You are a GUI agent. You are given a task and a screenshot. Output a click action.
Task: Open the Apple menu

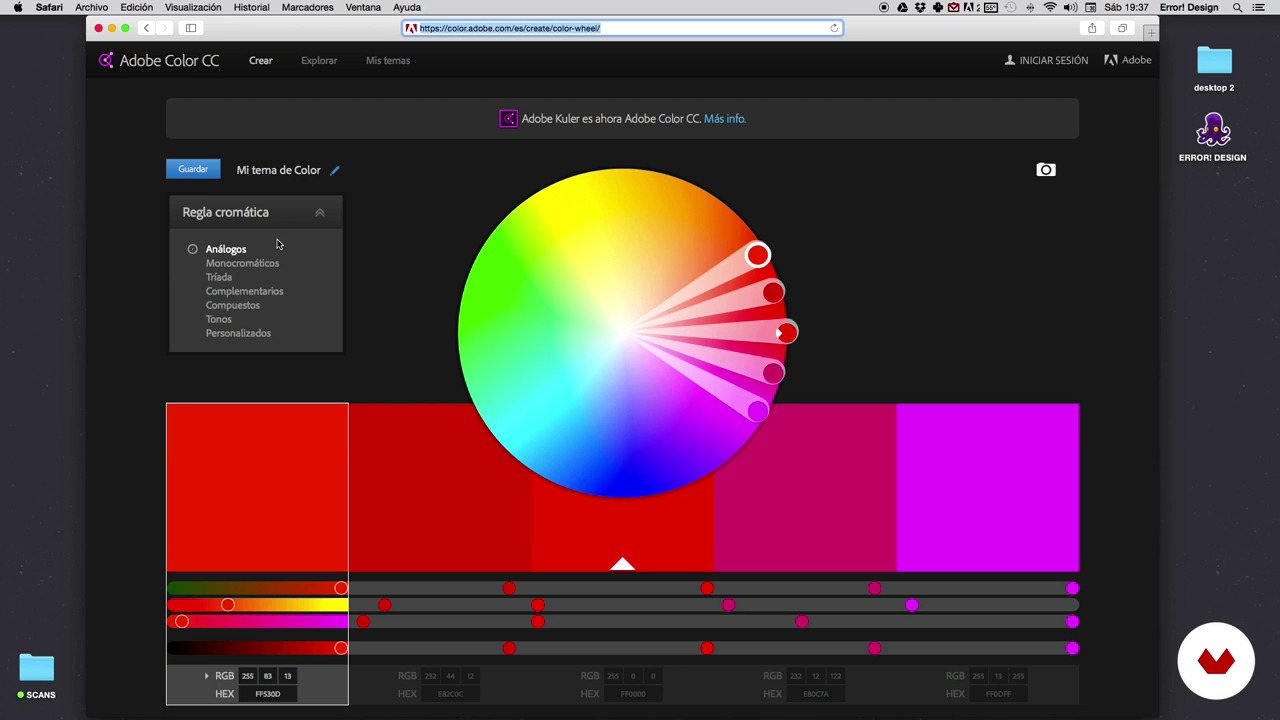tap(17, 7)
